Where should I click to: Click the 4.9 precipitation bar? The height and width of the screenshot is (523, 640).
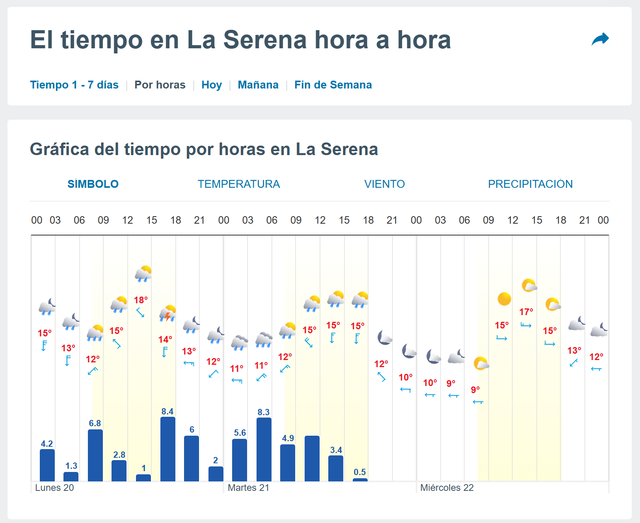tap(288, 463)
